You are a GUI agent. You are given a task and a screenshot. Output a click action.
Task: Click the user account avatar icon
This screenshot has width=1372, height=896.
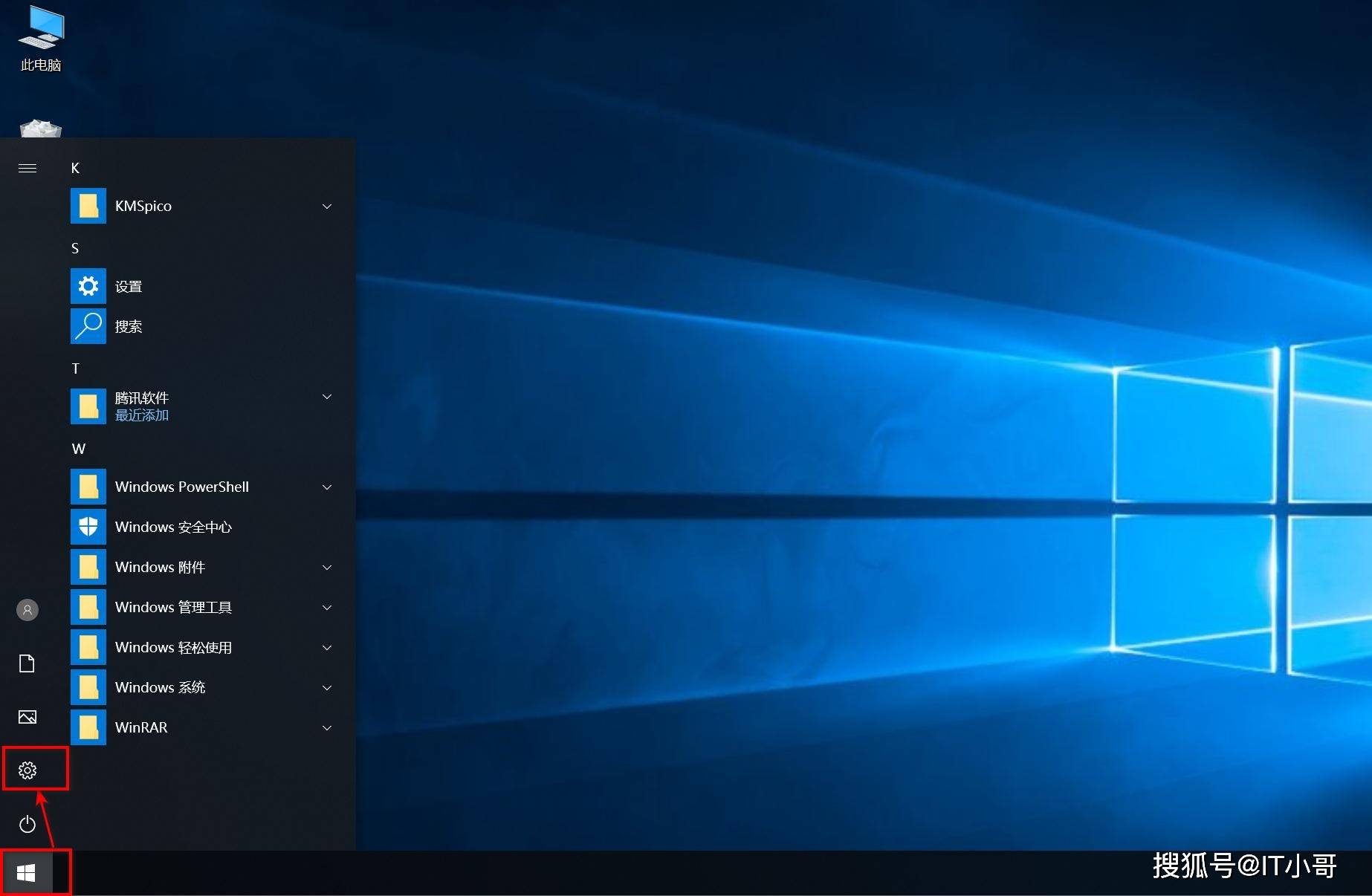pos(27,610)
